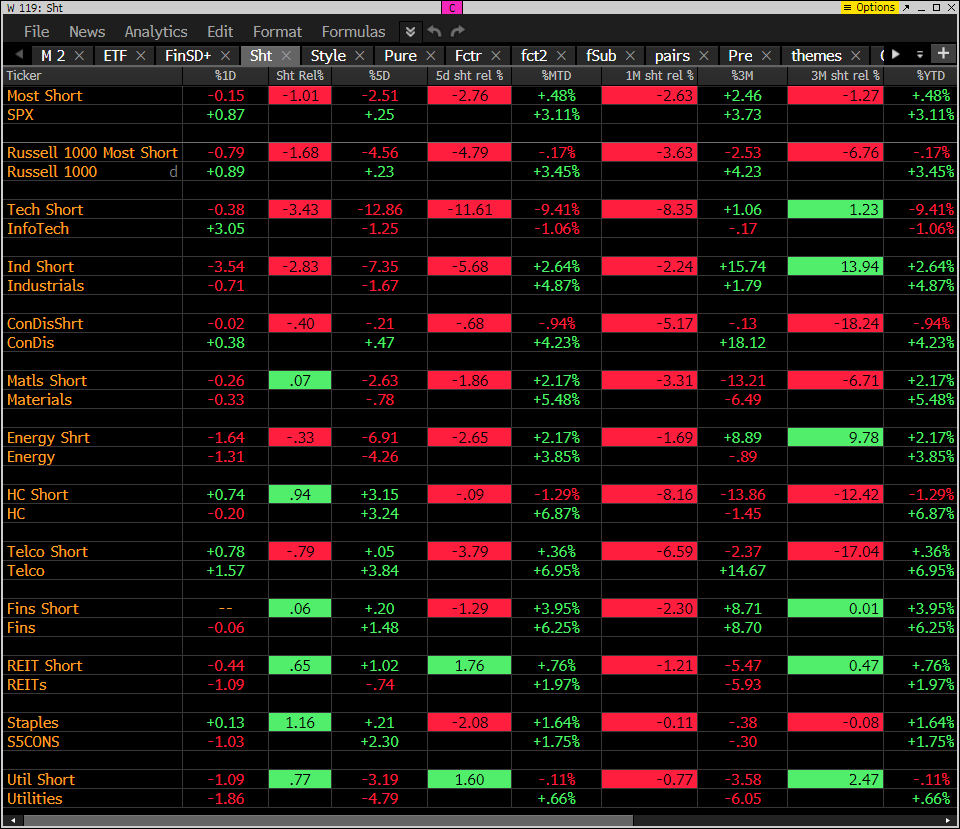960x829 pixels.
Task: Sort by the 3M sht rel % header
Action: 835,75
